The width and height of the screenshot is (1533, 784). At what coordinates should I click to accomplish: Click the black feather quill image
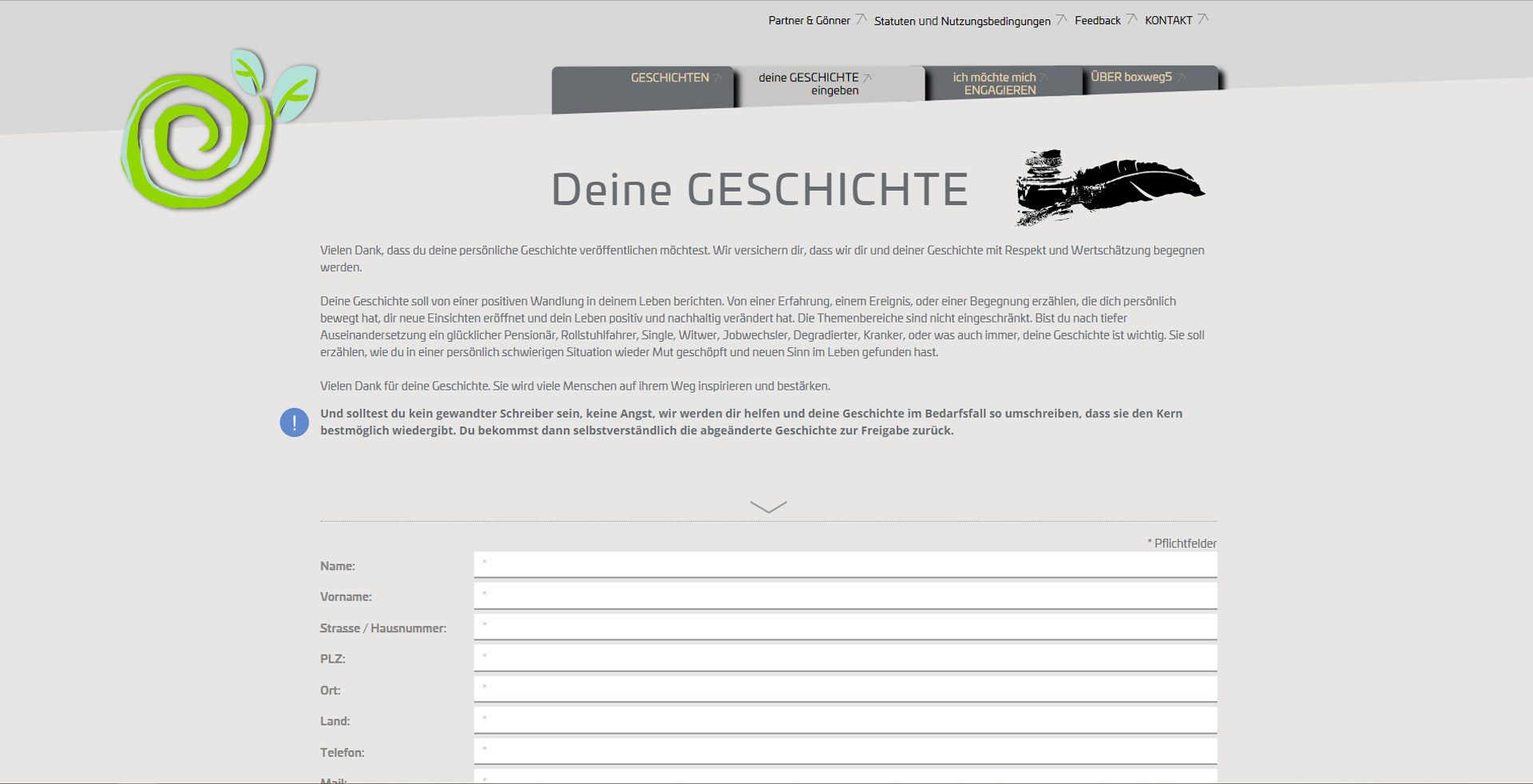tap(1110, 187)
